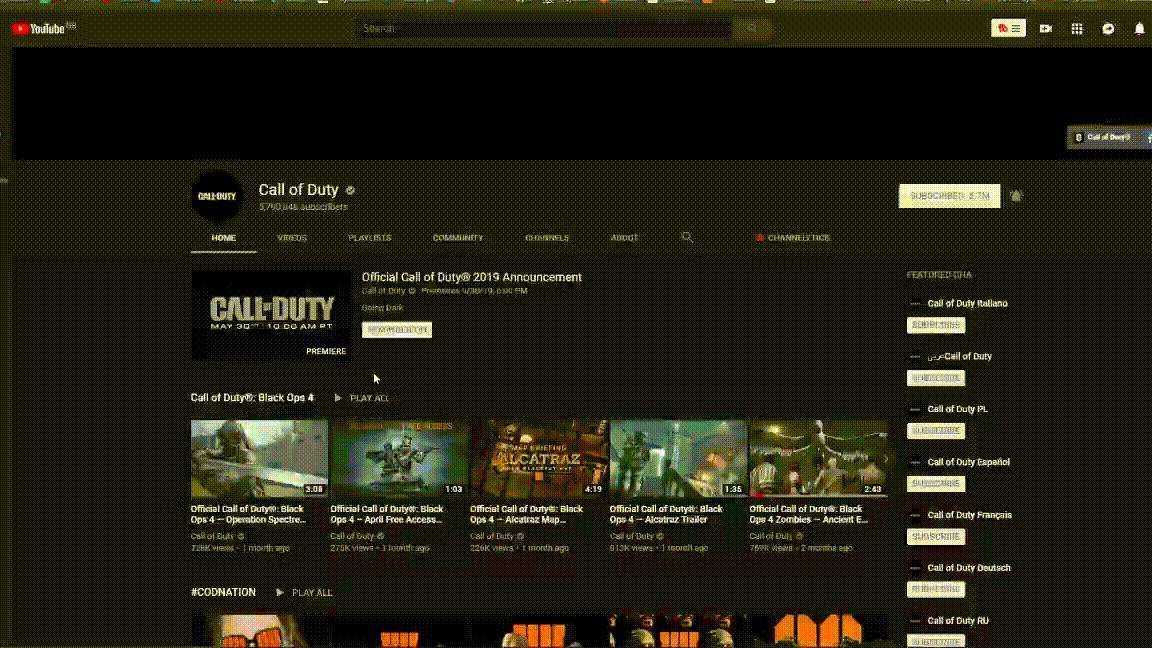Open the notifications bell in header
The image size is (1152, 648).
point(1139,29)
